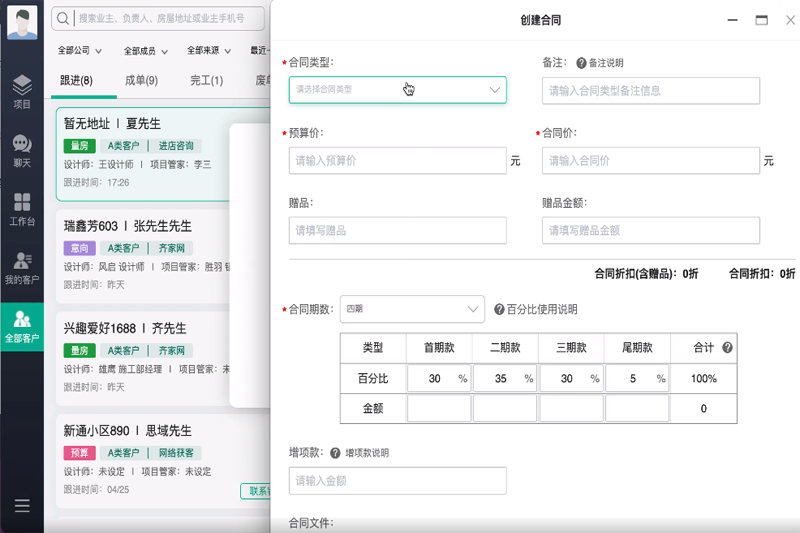Click the search magnifier icon
Image resolution: width=800 pixels, height=533 pixels.
[63, 18]
